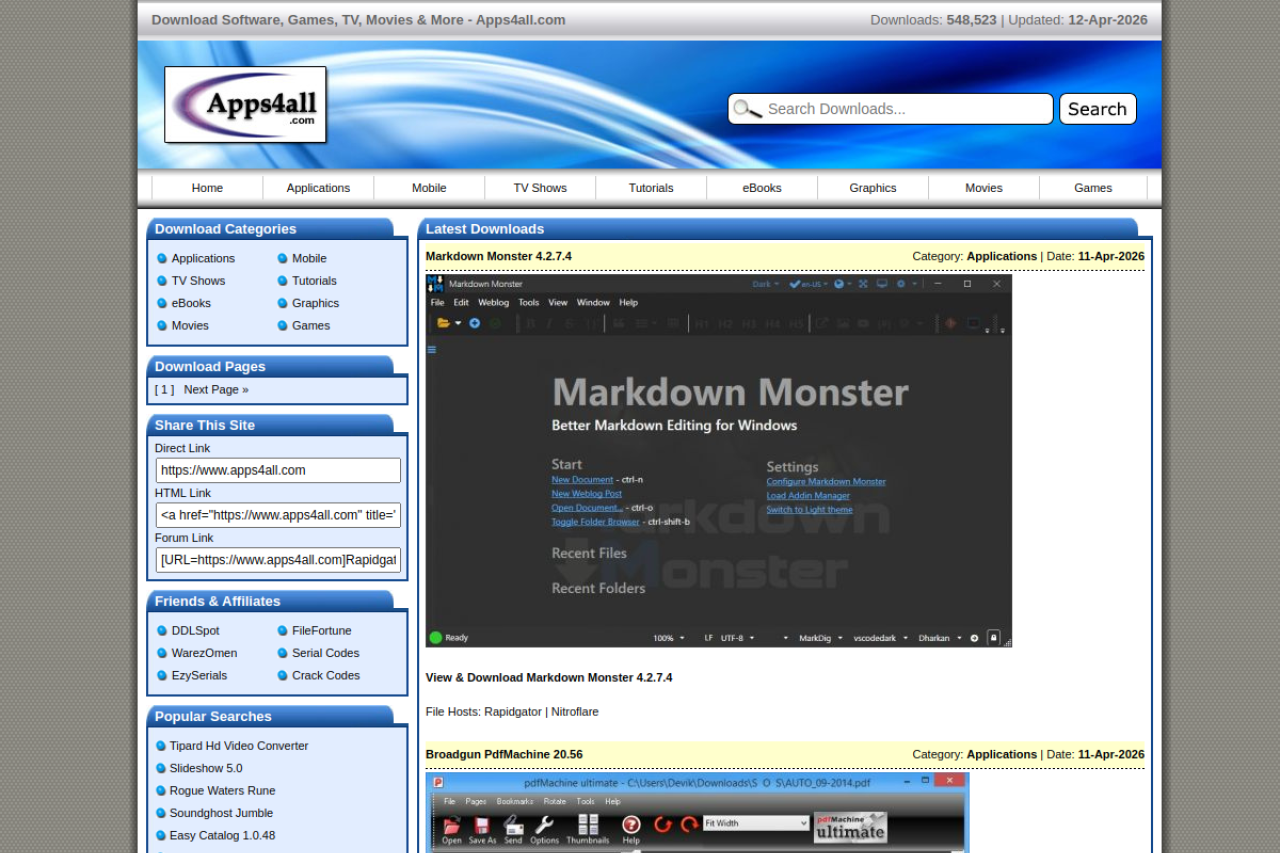The width and height of the screenshot is (1280, 853).
Task: Focus the Search Downloads text field
Action: (905, 109)
